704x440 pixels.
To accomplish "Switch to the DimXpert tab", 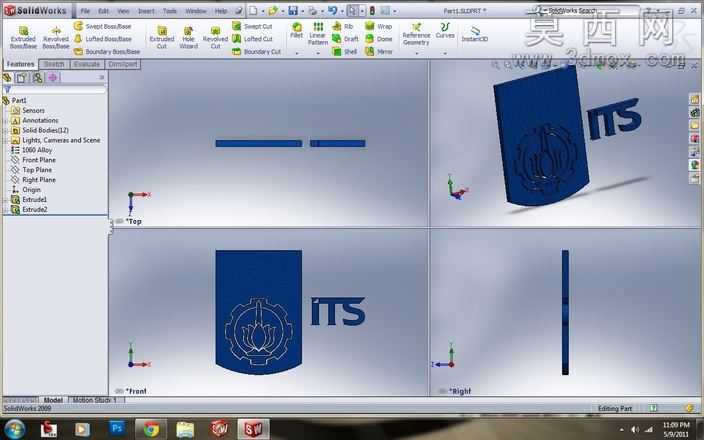I will tap(123, 64).
